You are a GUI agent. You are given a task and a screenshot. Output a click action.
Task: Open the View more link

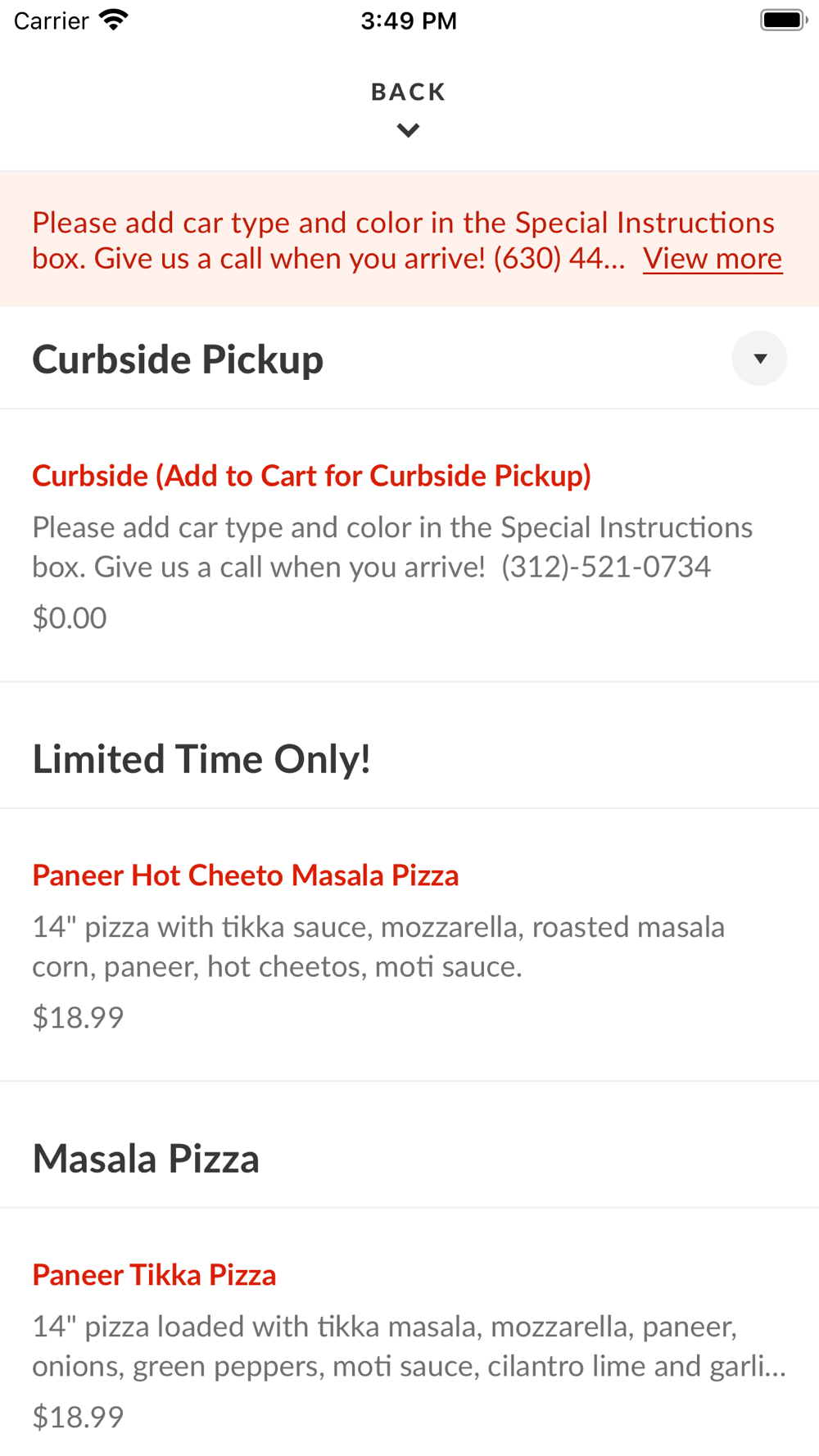click(712, 259)
